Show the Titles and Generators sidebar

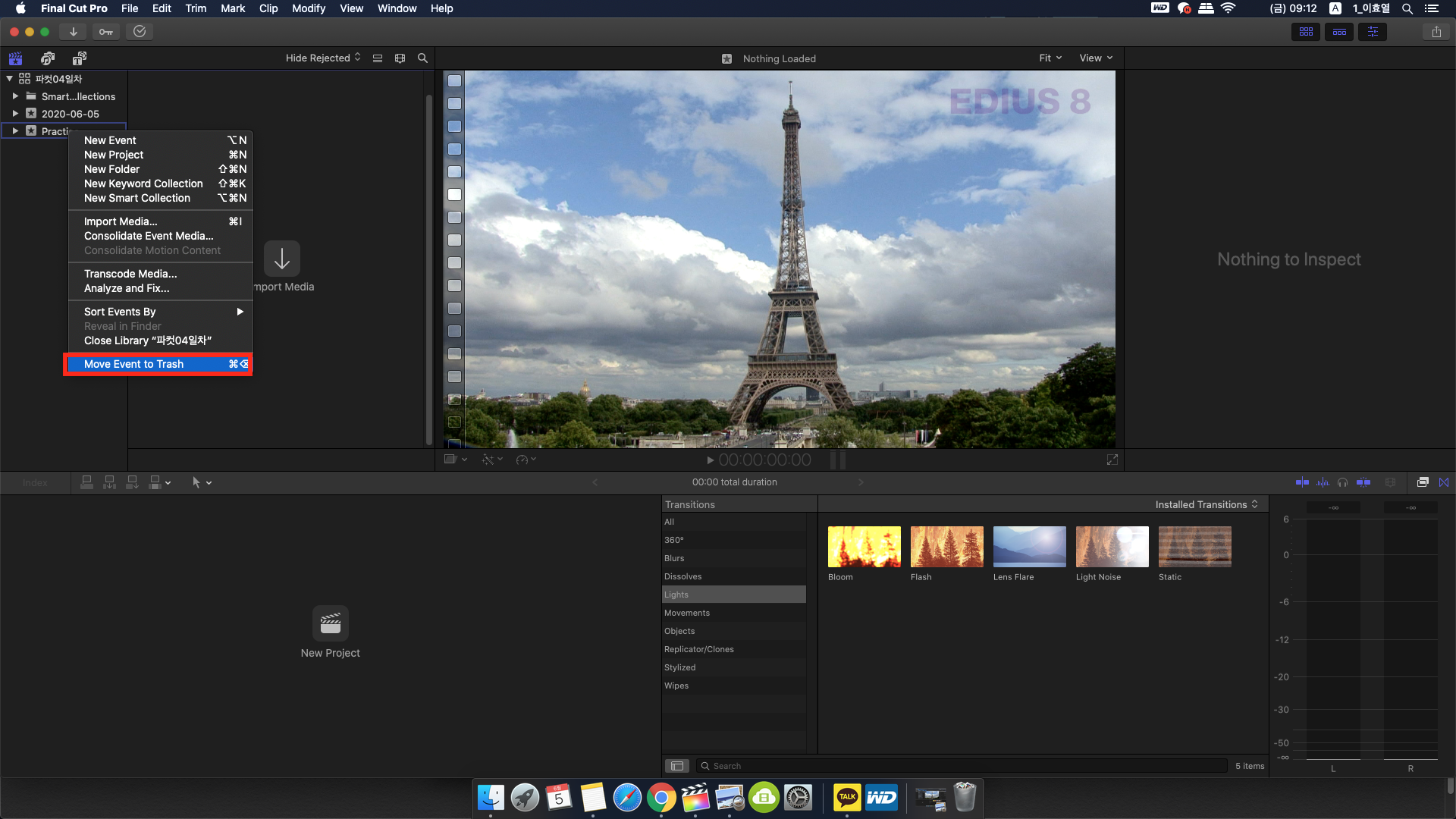[80, 58]
